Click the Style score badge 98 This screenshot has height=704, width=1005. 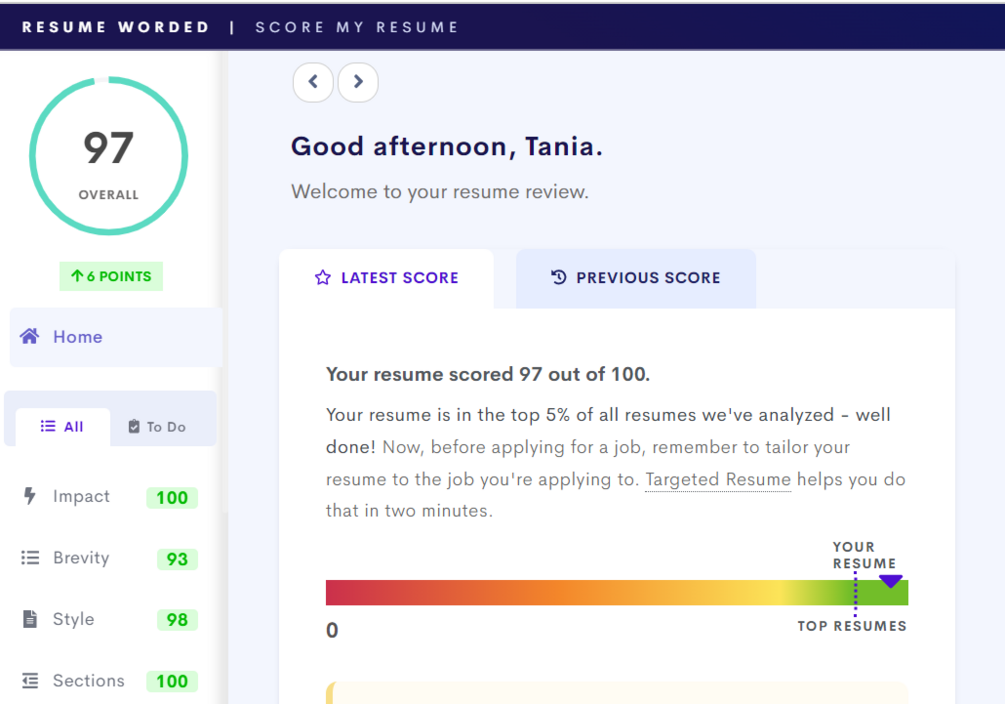[x=177, y=620]
